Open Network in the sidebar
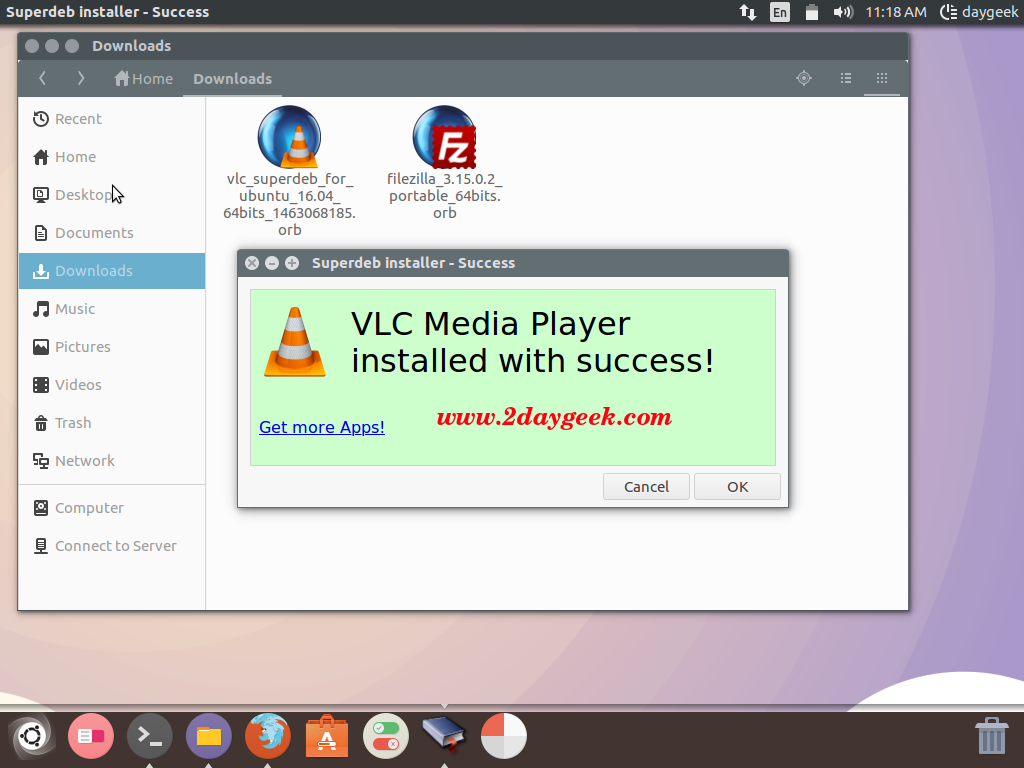This screenshot has width=1024, height=768. pos(112,460)
